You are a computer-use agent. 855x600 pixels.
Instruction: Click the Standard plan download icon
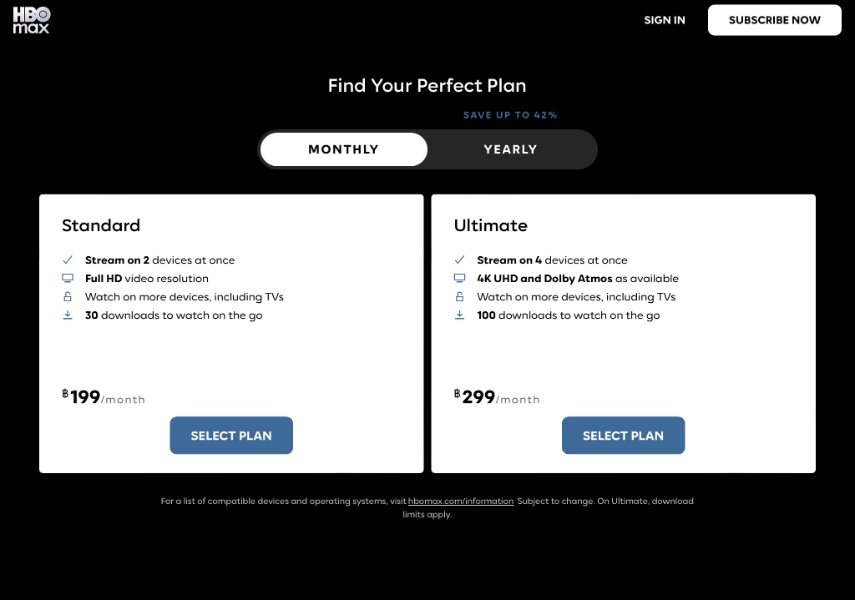click(x=68, y=315)
